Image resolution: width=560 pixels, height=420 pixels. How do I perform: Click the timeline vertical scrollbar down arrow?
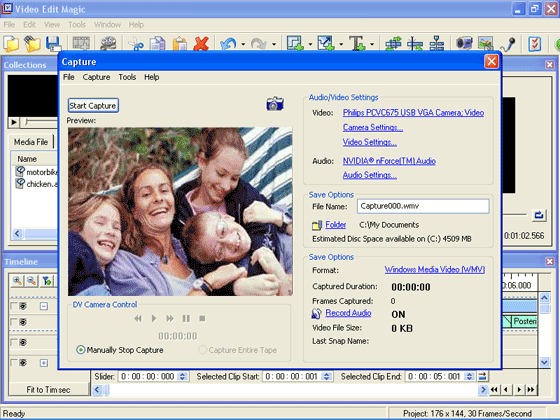[544, 362]
